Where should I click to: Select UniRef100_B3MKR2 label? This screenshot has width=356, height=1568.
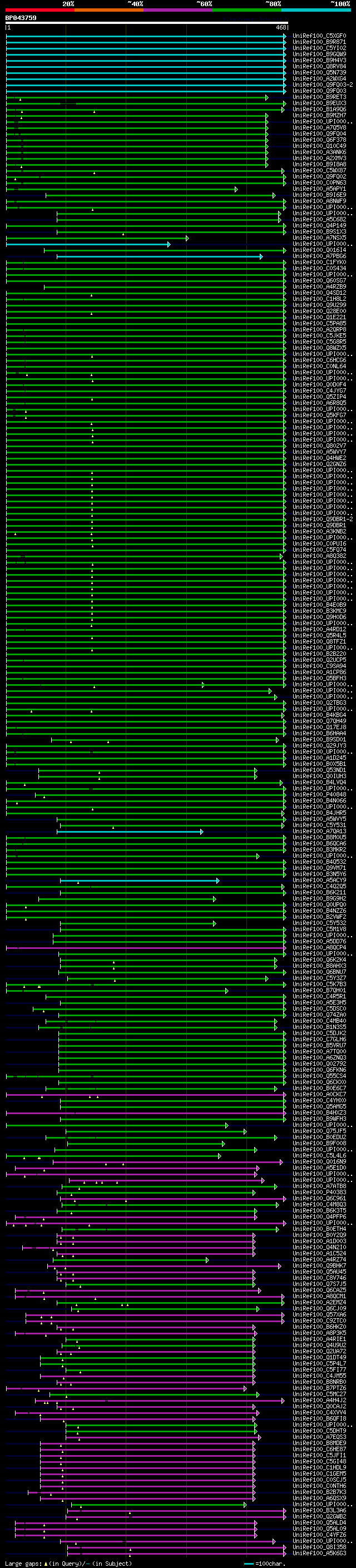coord(319,849)
